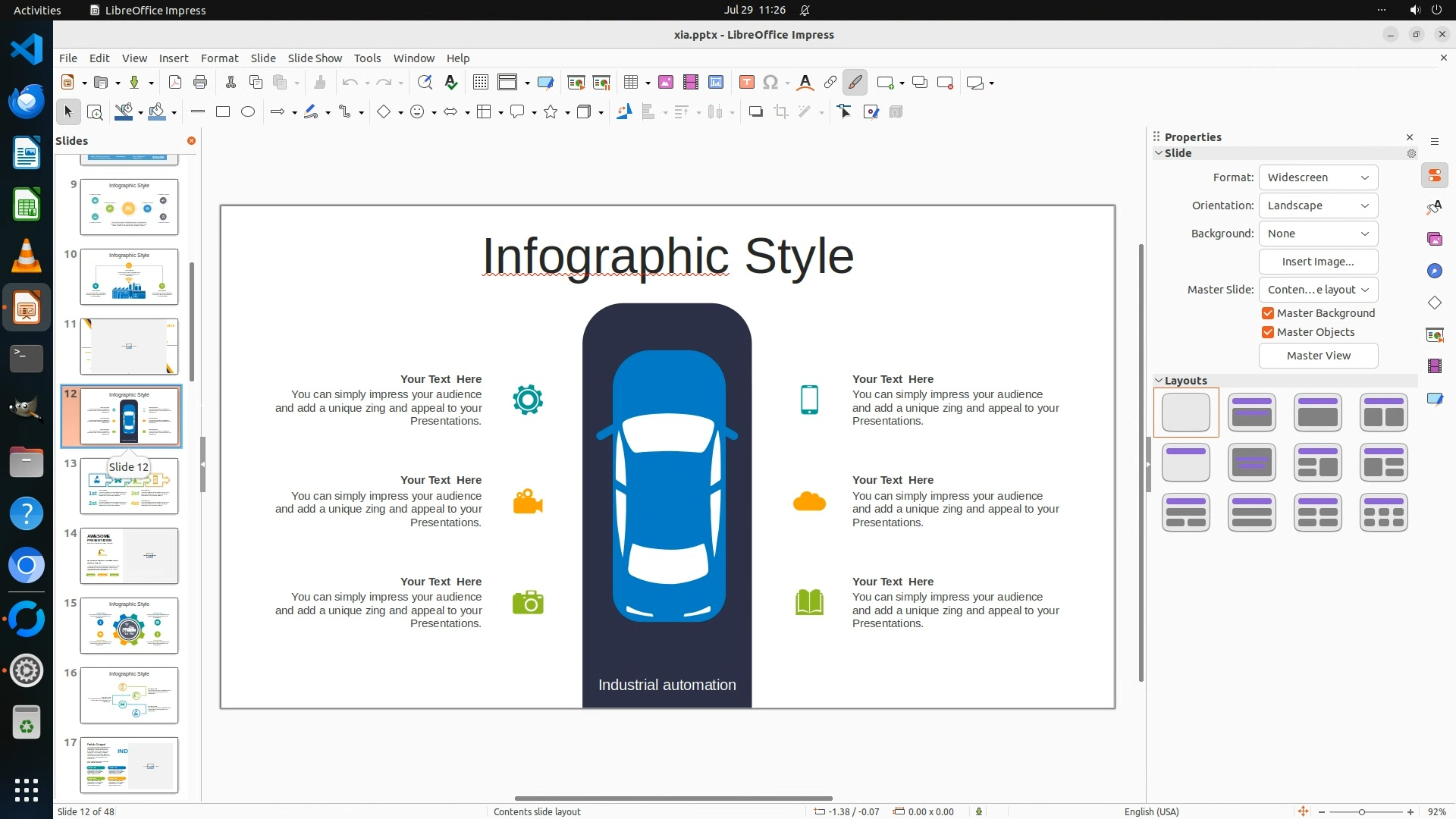Click the Insert Text Box icon
This screenshot has width=1456, height=819.
click(746, 83)
